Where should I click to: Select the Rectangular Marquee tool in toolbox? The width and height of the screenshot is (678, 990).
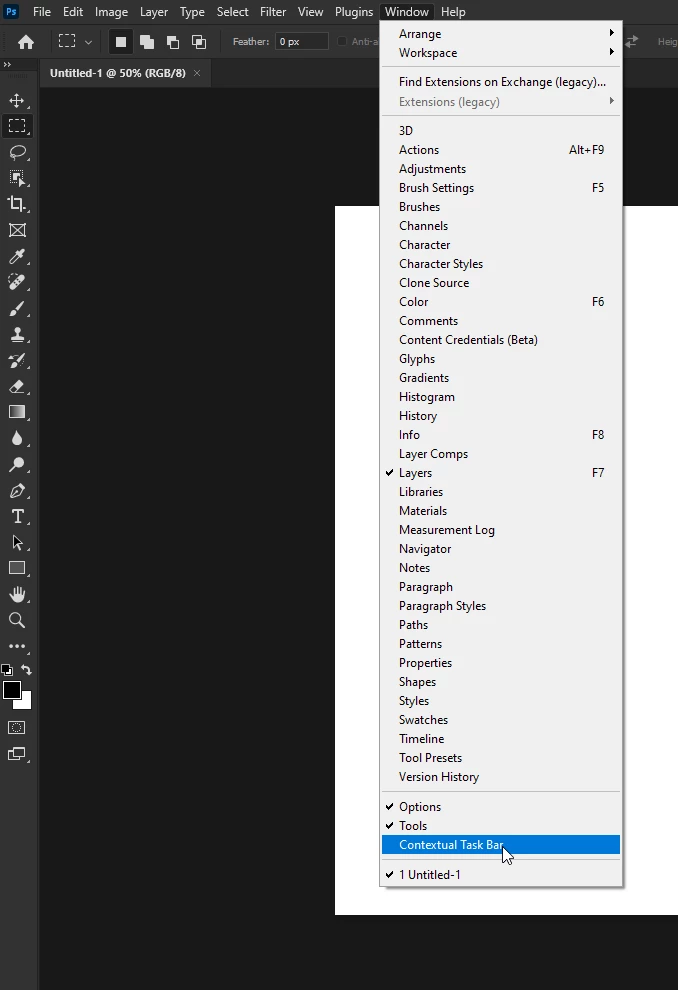tap(17, 126)
